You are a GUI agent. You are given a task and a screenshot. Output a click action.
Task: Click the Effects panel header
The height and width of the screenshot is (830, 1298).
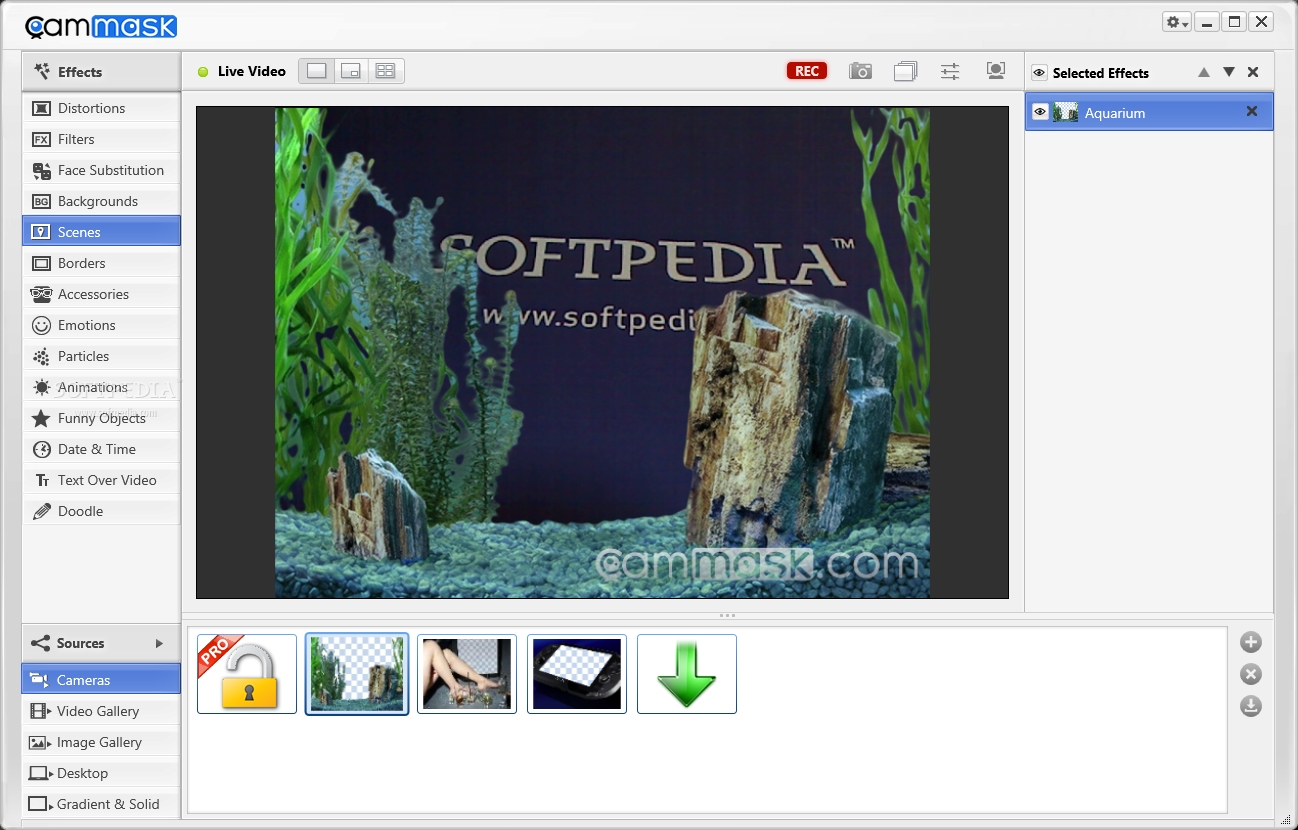pos(101,72)
